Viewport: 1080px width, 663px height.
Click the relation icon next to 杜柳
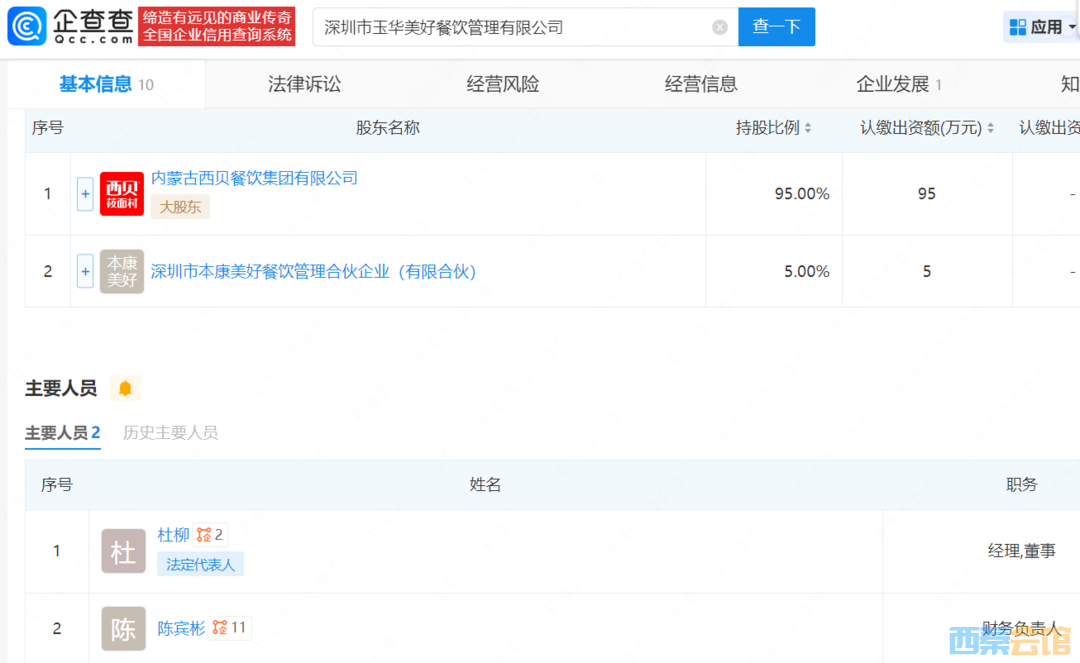[x=204, y=535]
